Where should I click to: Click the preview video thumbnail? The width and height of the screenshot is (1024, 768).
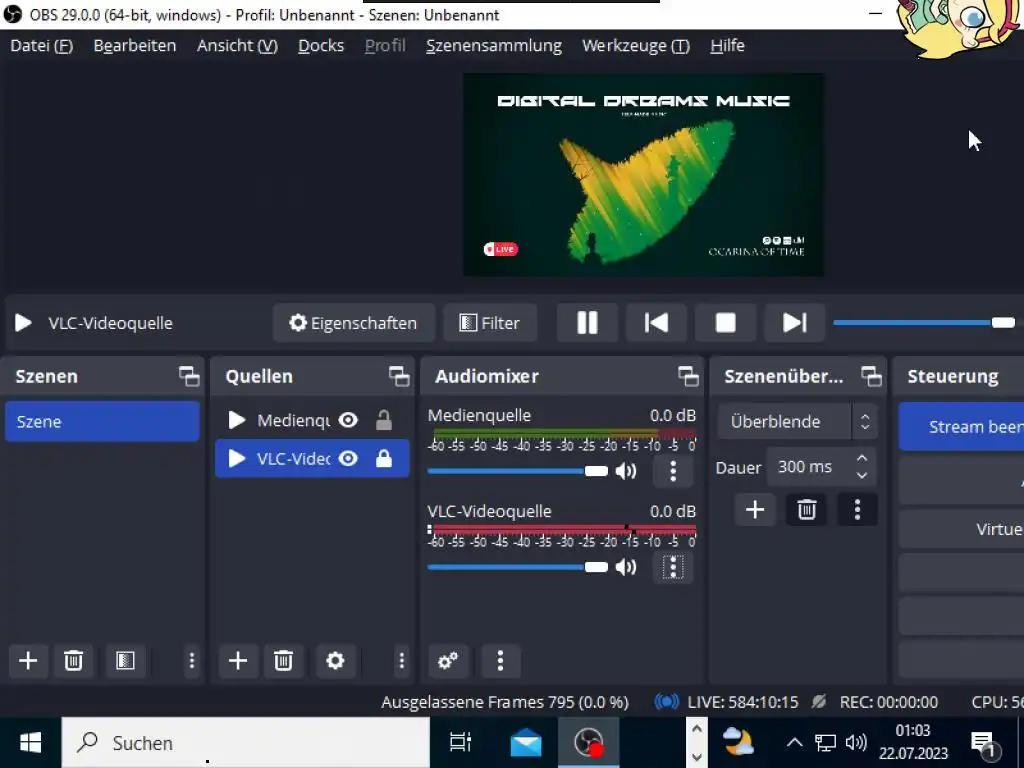(x=643, y=174)
